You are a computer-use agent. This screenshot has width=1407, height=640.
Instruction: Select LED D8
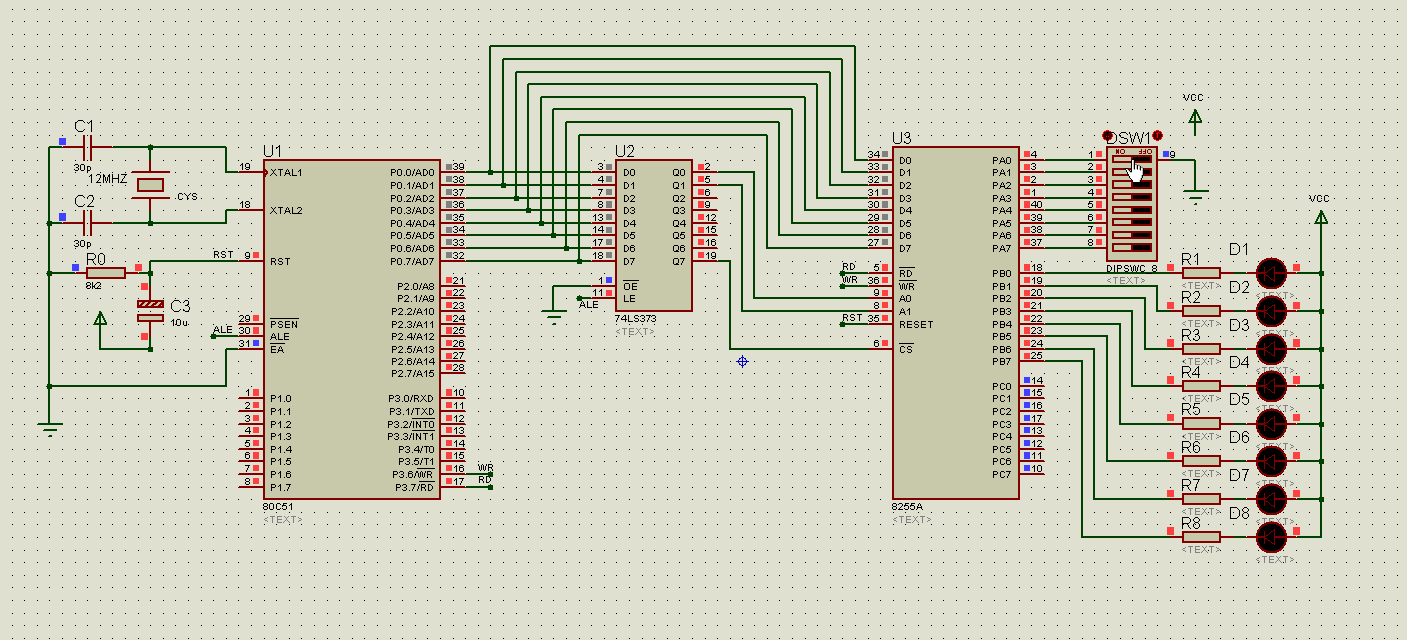click(x=1272, y=536)
